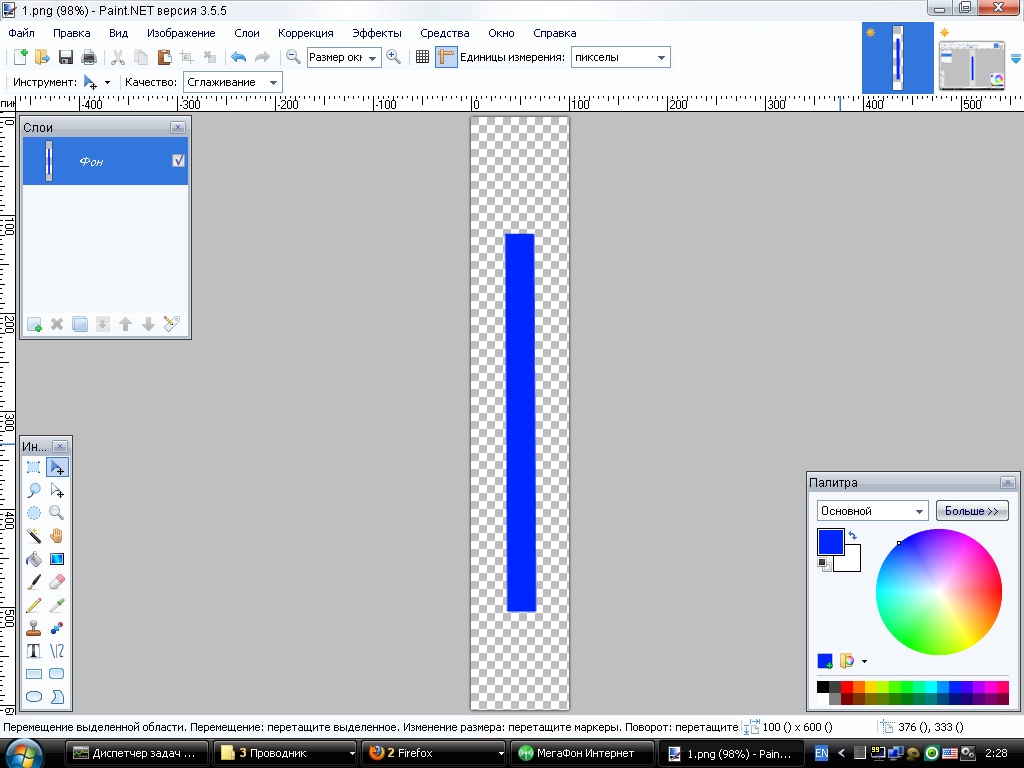
Task: Toggle the pixel grid display
Action: (423, 57)
